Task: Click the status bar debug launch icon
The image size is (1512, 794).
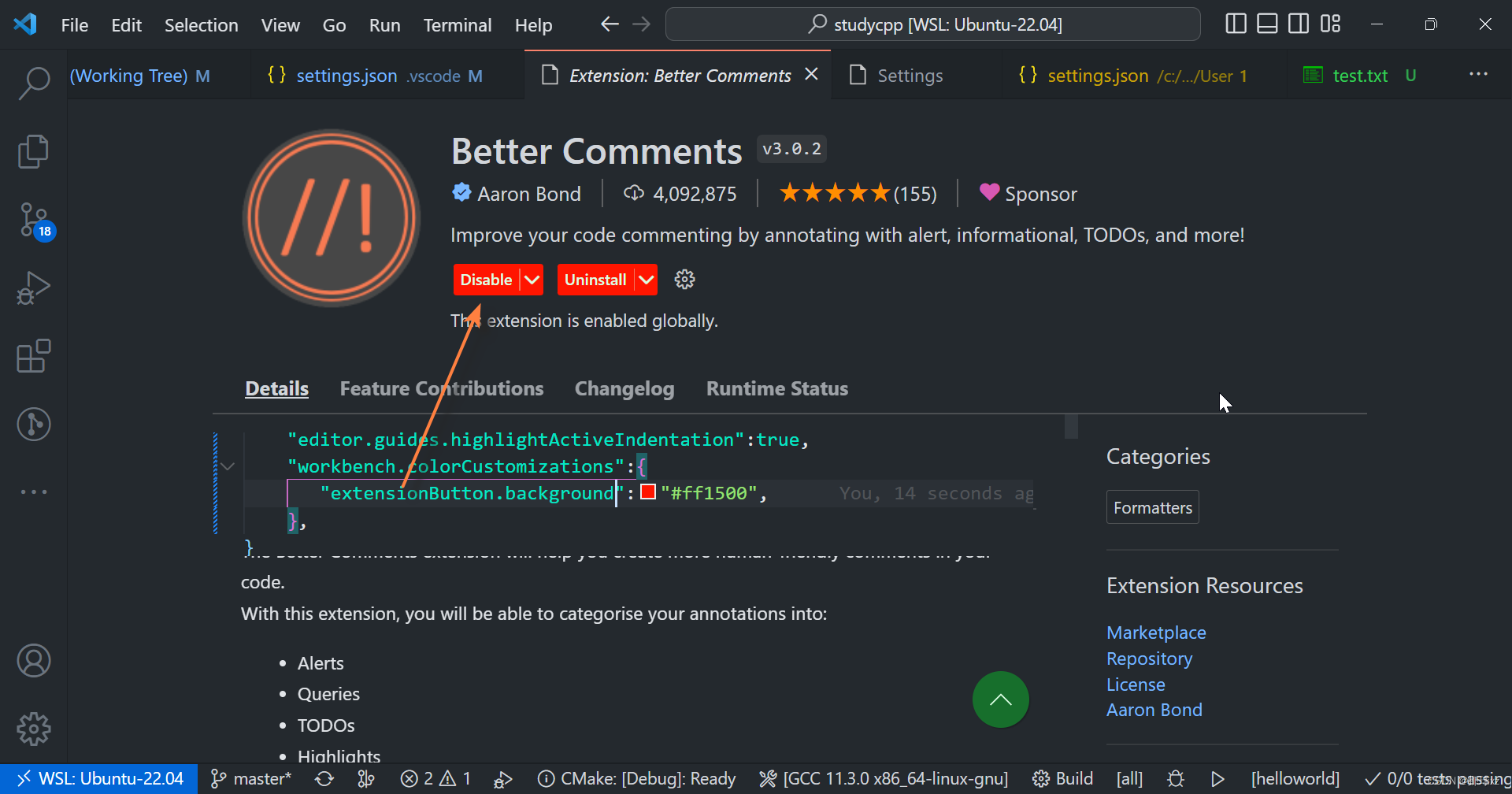Action: coord(502,779)
